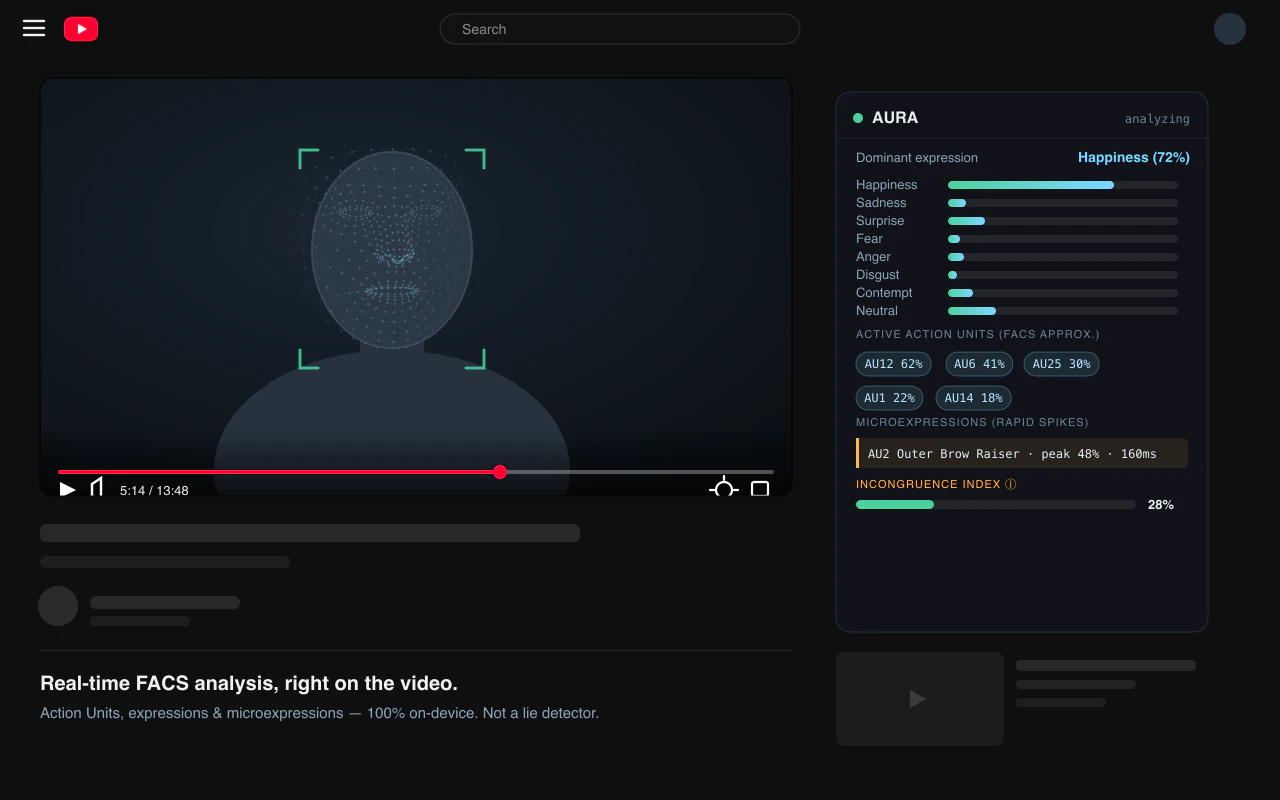Click the 28% incongruence value

(1160, 505)
